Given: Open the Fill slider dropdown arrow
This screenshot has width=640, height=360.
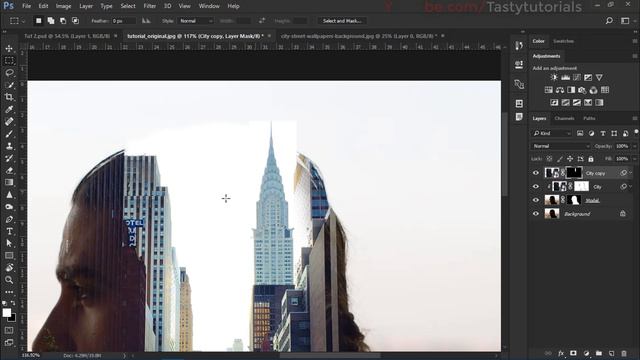Looking at the screenshot, I should coord(634,159).
